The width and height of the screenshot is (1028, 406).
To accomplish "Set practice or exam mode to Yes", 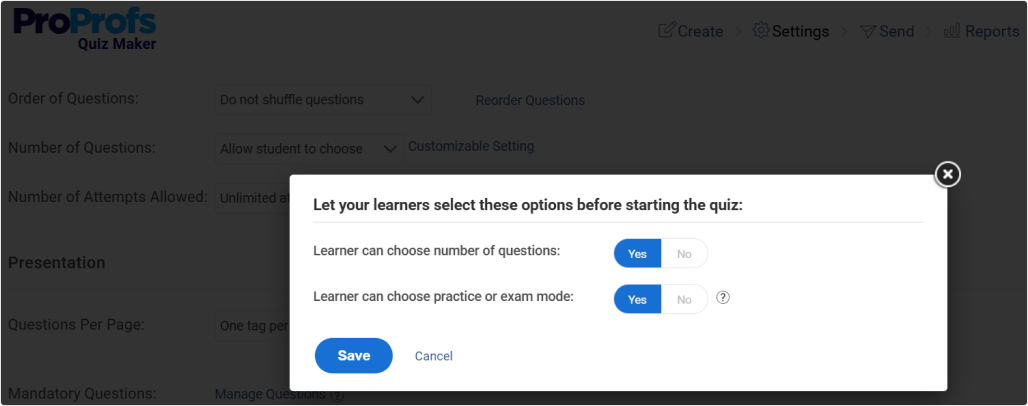I will tap(637, 299).
